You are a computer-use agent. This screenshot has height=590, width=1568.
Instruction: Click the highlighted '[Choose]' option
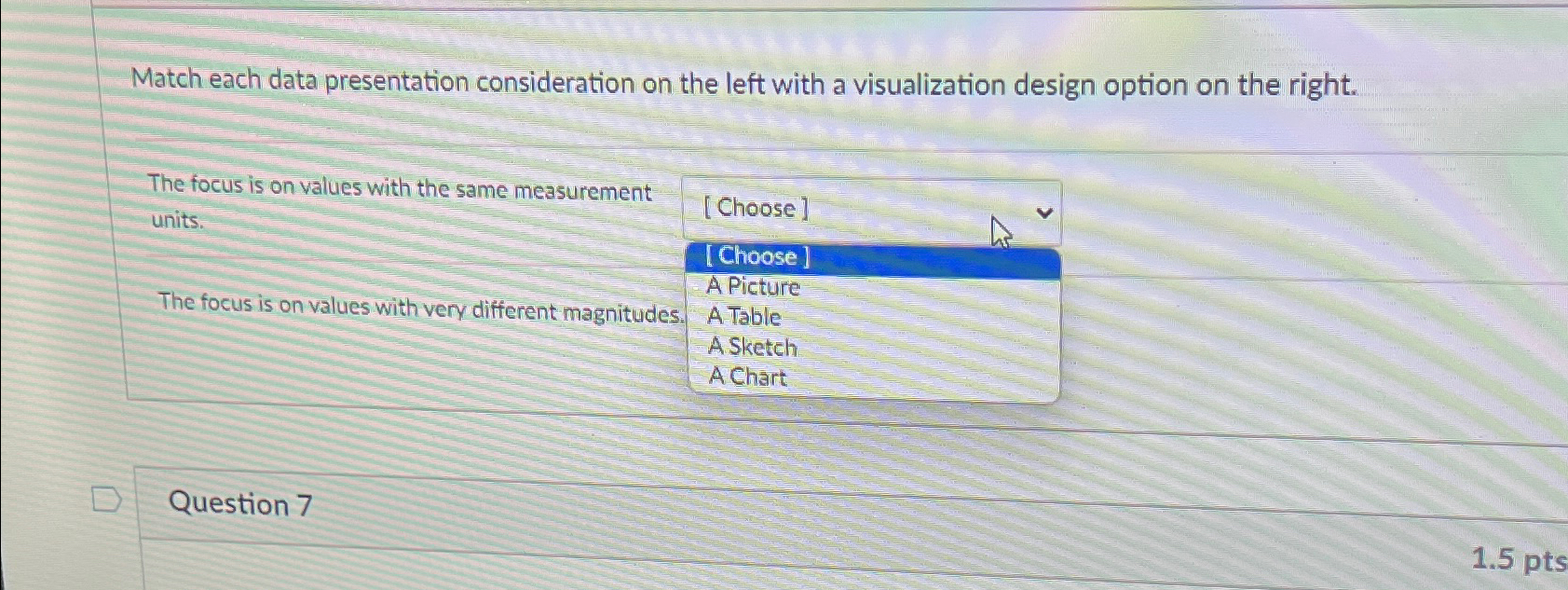757,257
